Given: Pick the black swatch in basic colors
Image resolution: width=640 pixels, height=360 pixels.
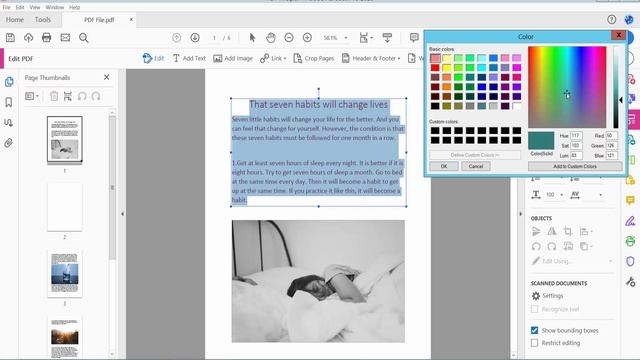Looking at the screenshot, I should click(x=435, y=106).
